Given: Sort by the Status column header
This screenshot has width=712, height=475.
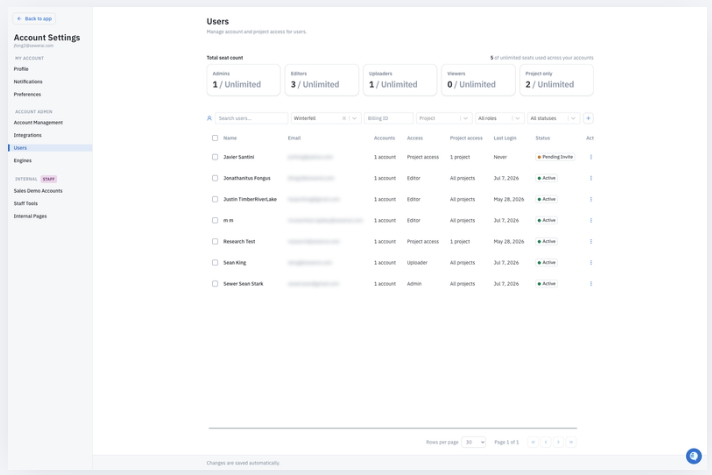Looking at the screenshot, I should (543, 138).
